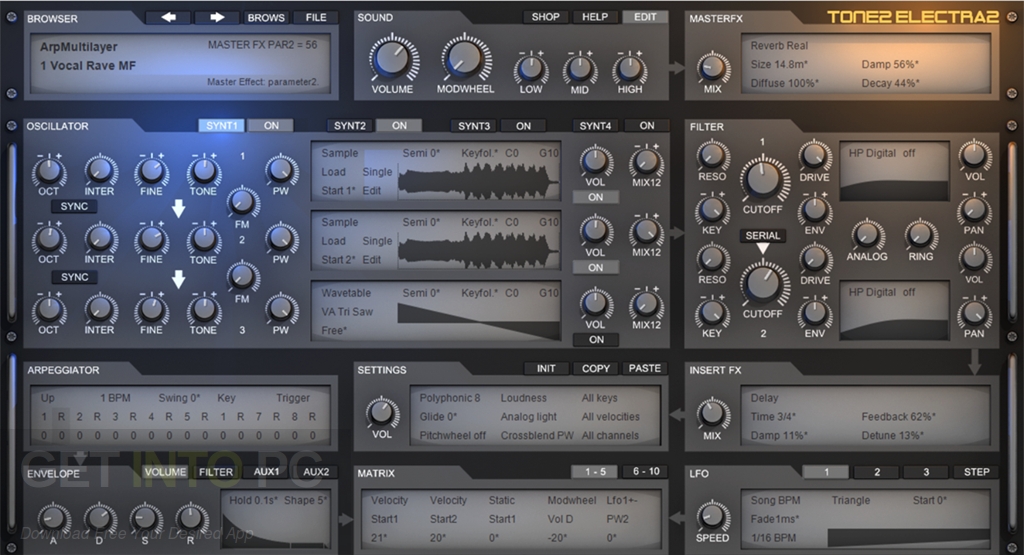Toggle SYNC between oscillator 2 and 3
1024x555 pixels.
[74, 277]
